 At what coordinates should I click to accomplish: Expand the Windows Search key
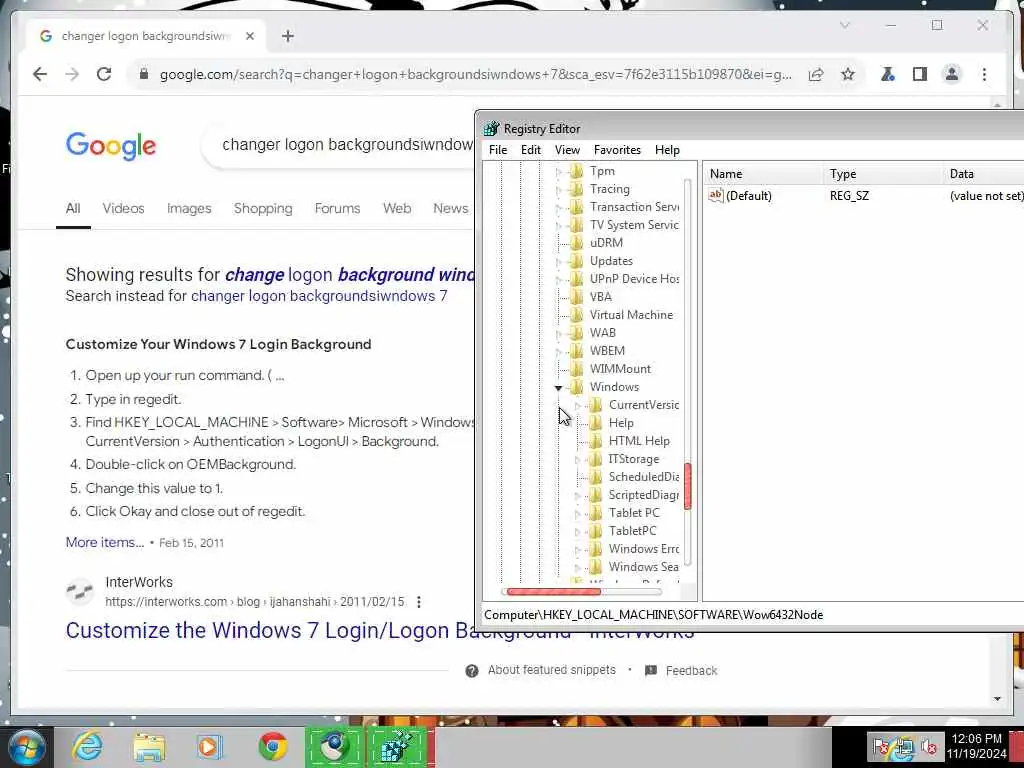(577, 568)
